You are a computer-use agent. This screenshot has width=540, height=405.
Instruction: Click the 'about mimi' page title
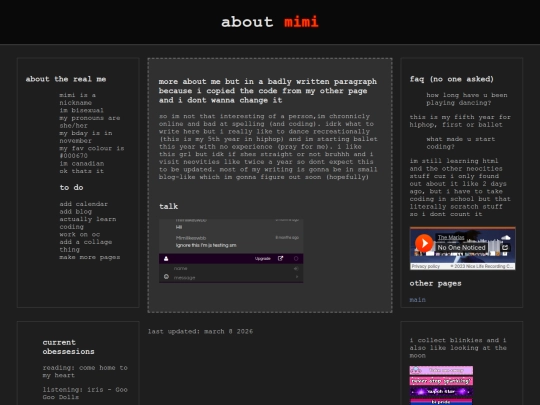click(270, 22)
